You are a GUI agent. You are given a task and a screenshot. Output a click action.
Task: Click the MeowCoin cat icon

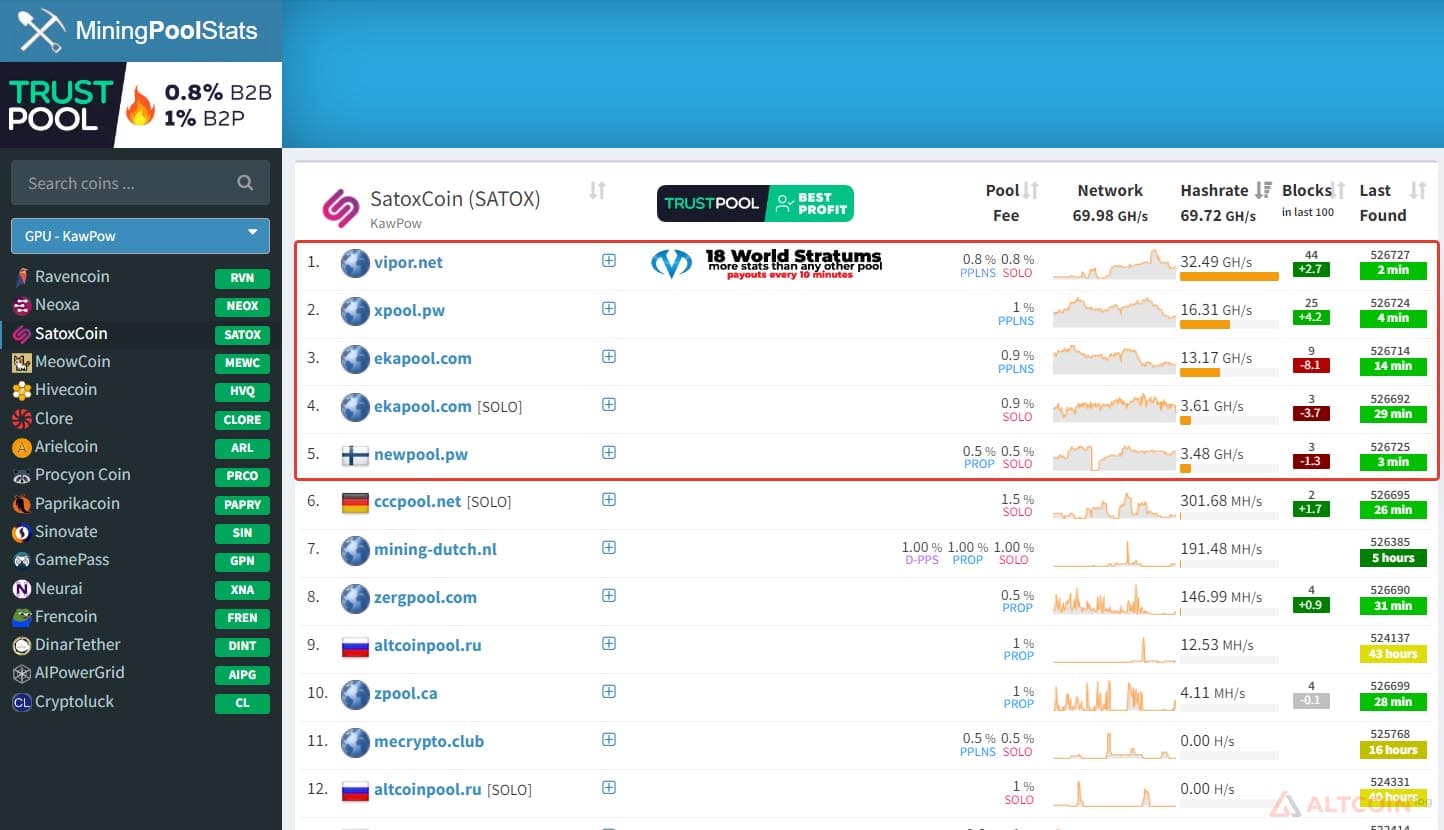21,362
